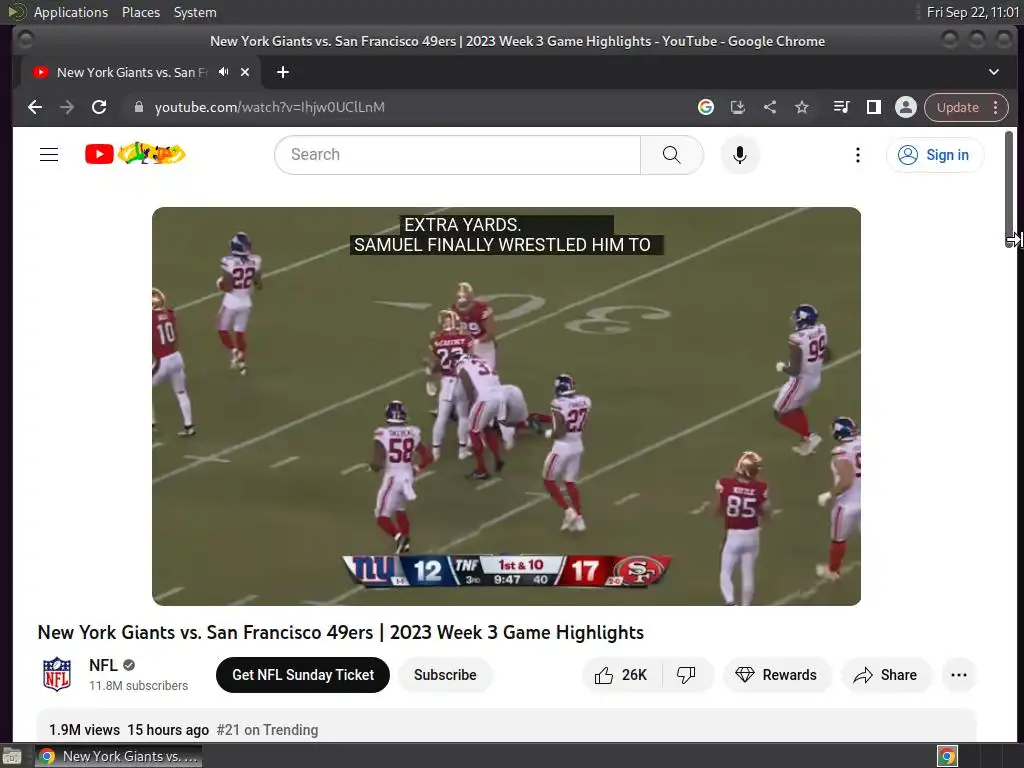Click #21 on Trending link

267,729
